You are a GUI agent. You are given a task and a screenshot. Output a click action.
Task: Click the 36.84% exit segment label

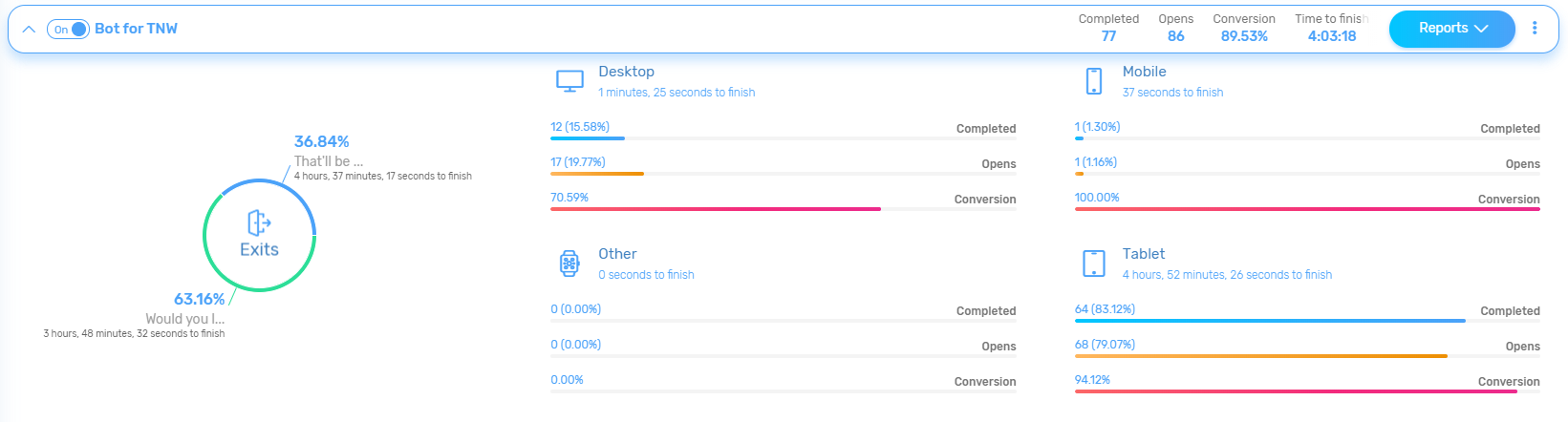[321, 141]
